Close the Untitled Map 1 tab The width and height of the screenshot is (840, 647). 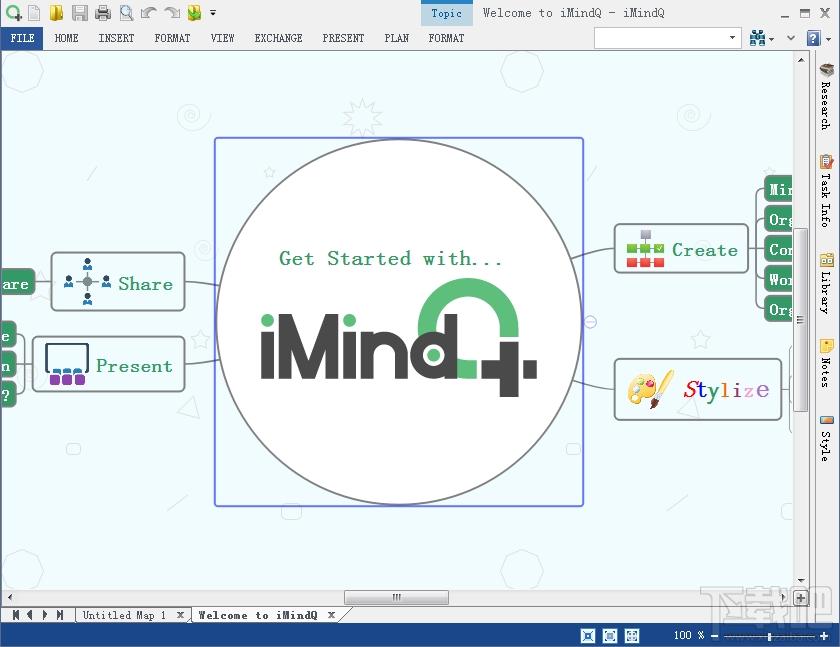[181, 615]
